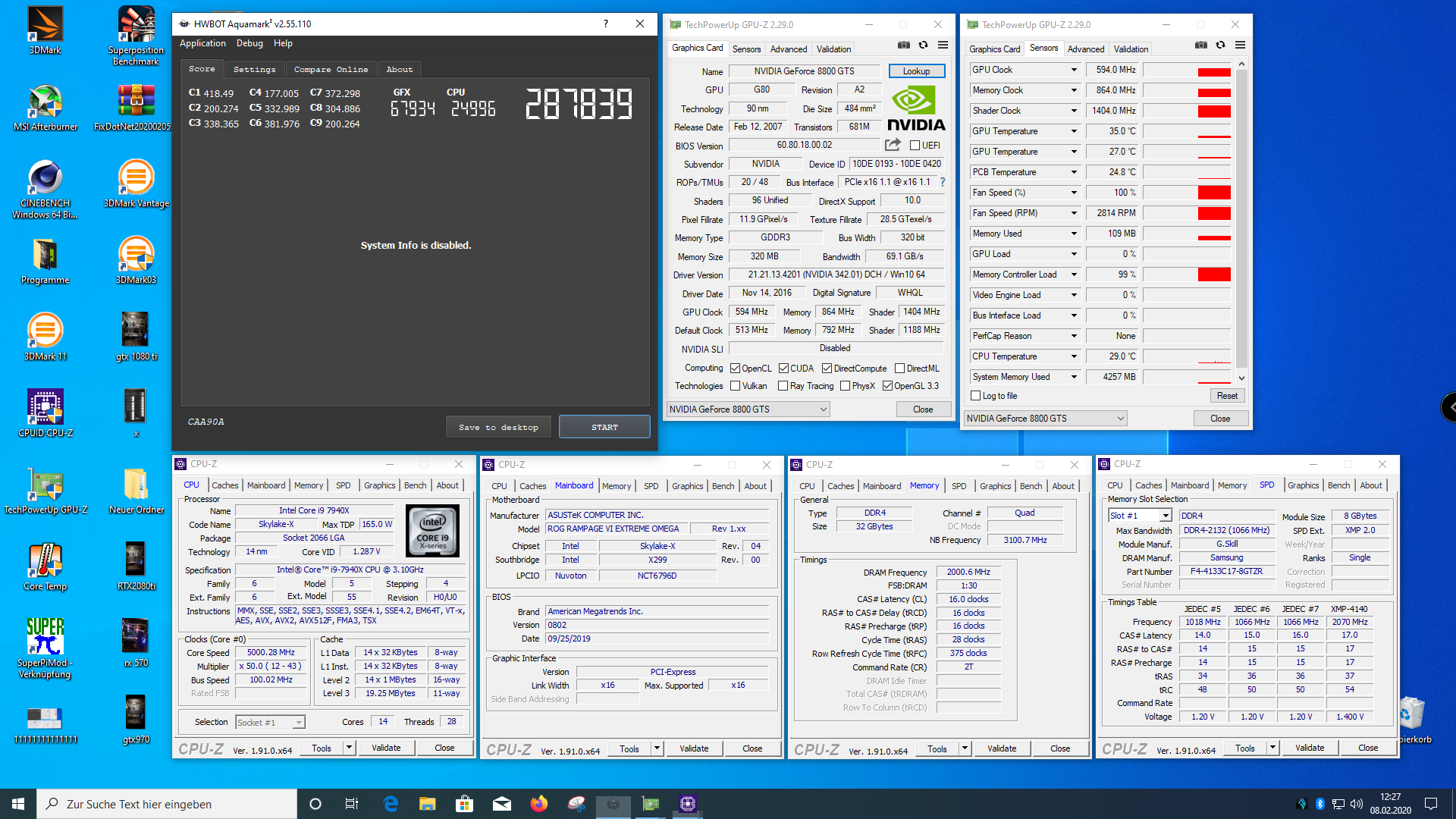Open CPUID CPU-Z desktop icon

[45, 413]
